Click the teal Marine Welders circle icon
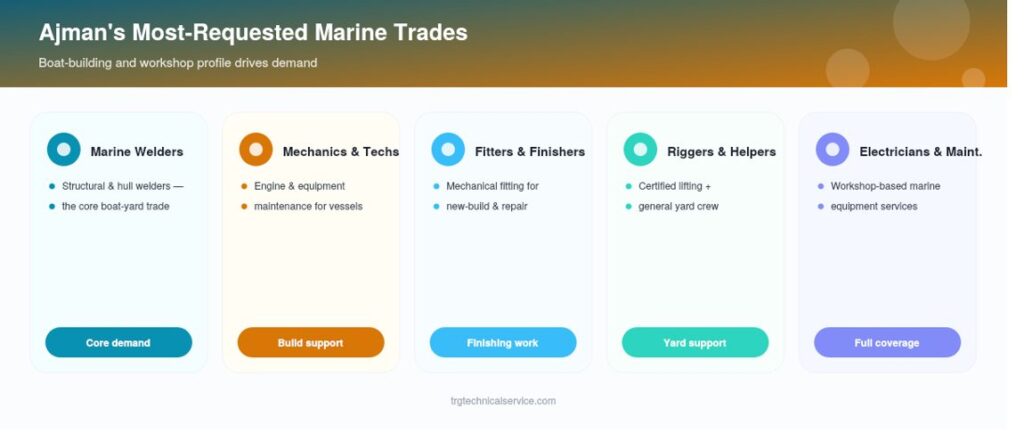Viewport: 1024px width, 433px height. click(63, 150)
